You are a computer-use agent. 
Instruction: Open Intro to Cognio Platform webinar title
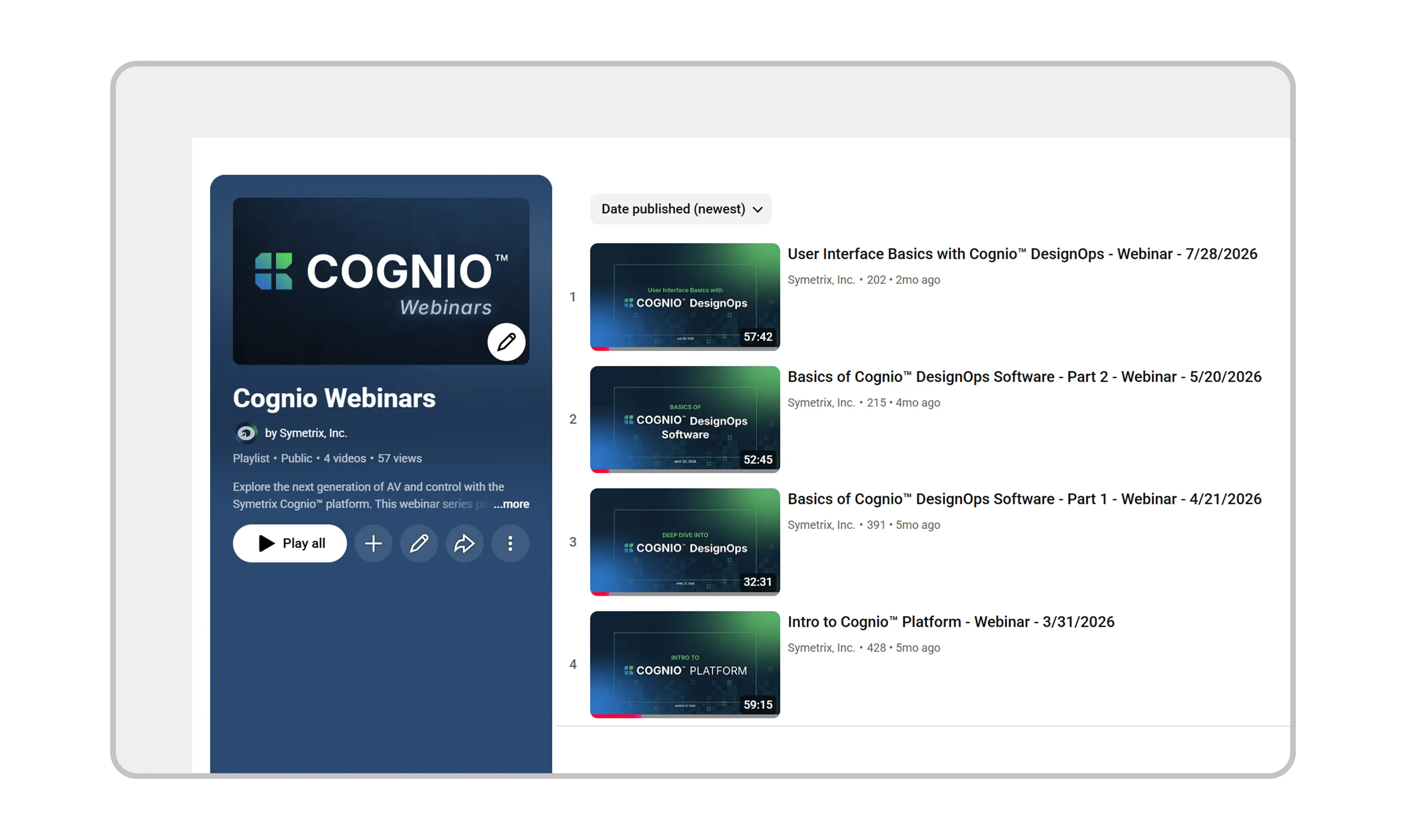click(x=951, y=622)
